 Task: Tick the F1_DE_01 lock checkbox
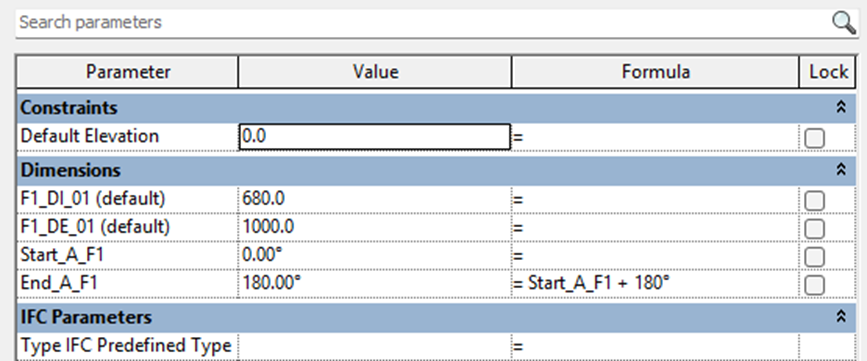coord(814,228)
